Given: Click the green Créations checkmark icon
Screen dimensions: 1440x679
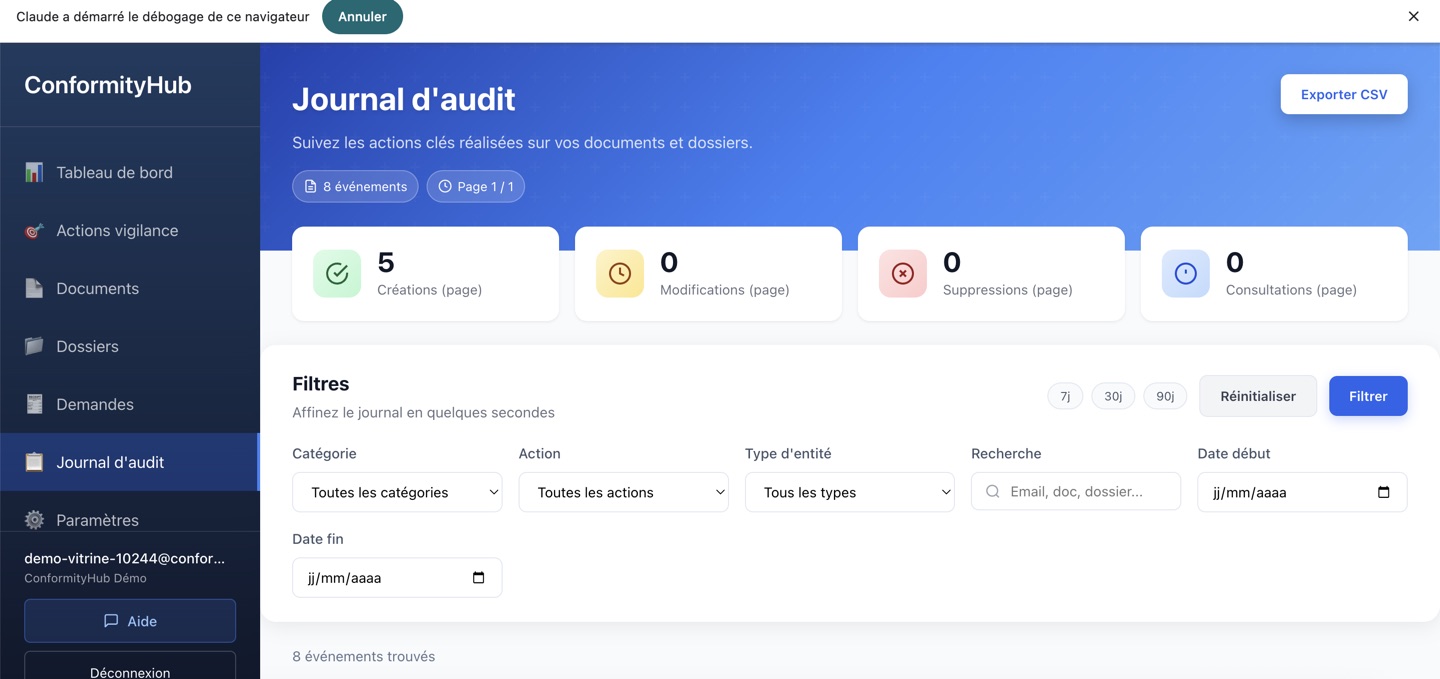Looking at the screenshot, I should (x=337, y=274).
